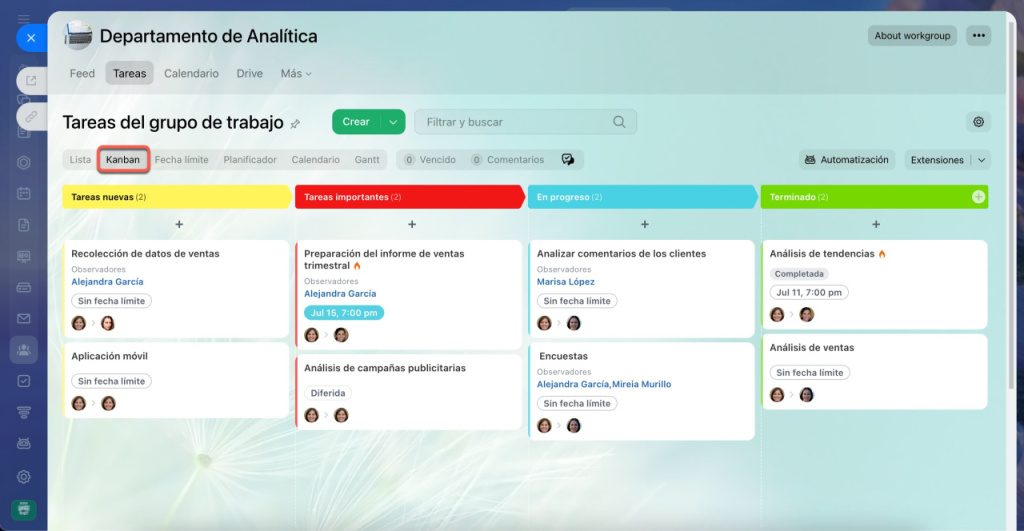Switch to the Feed tab
This screenshot has width=1024, height=531.
pos(82,74)
